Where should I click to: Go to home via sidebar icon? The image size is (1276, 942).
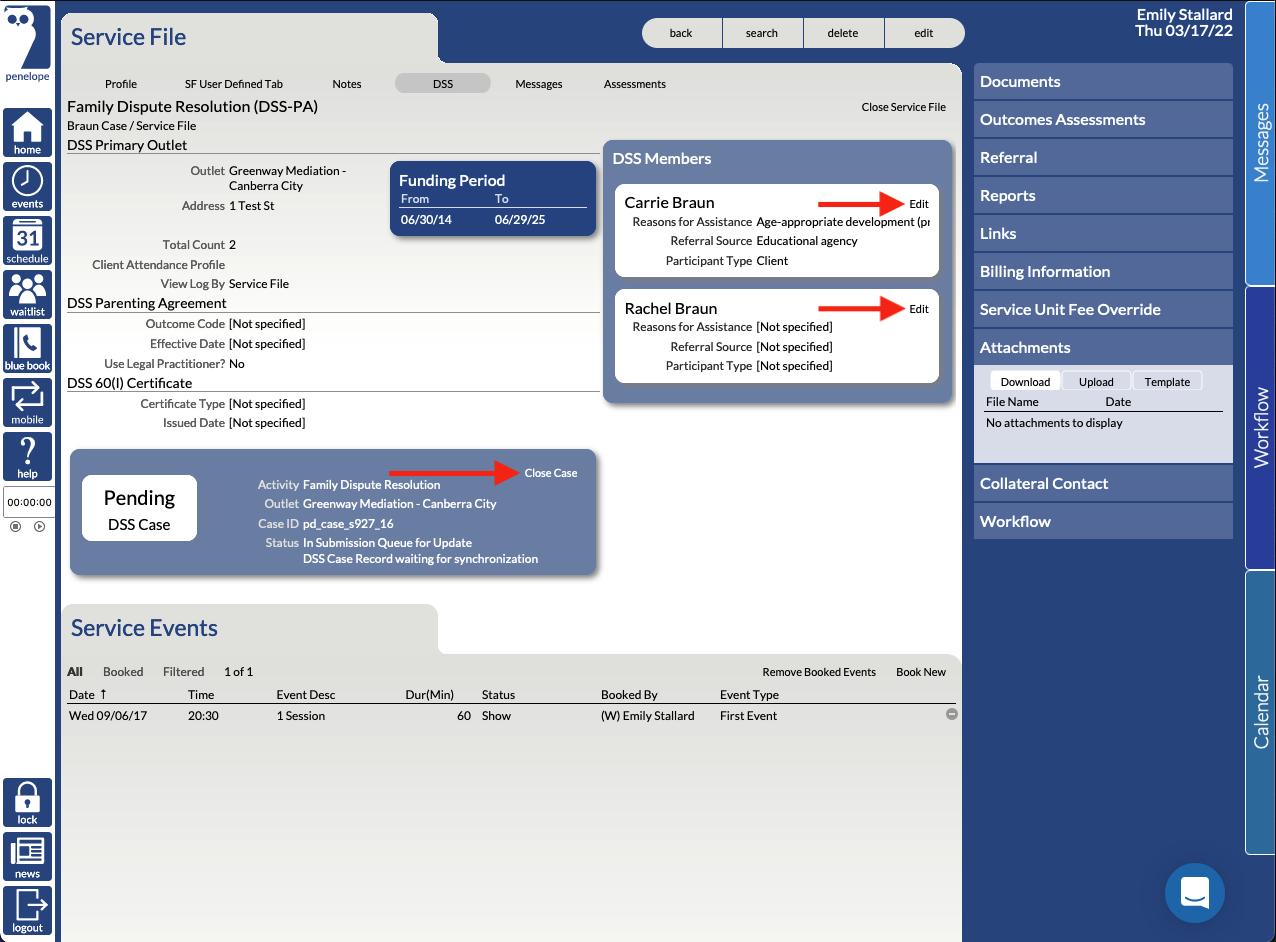point(27,133)
